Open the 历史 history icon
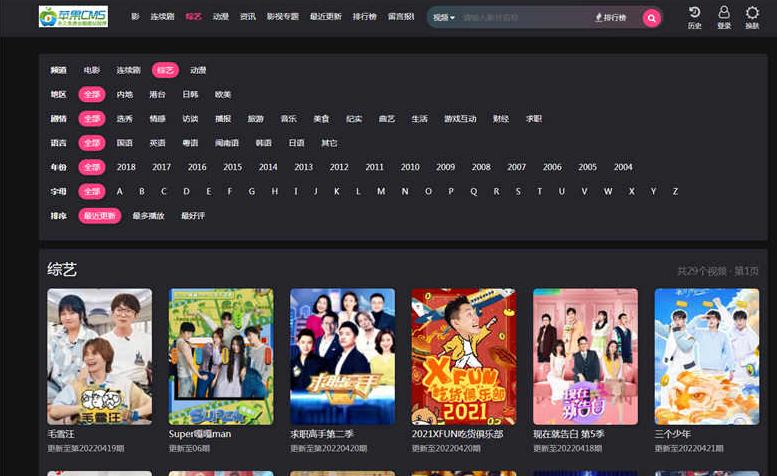 (695, 16)
